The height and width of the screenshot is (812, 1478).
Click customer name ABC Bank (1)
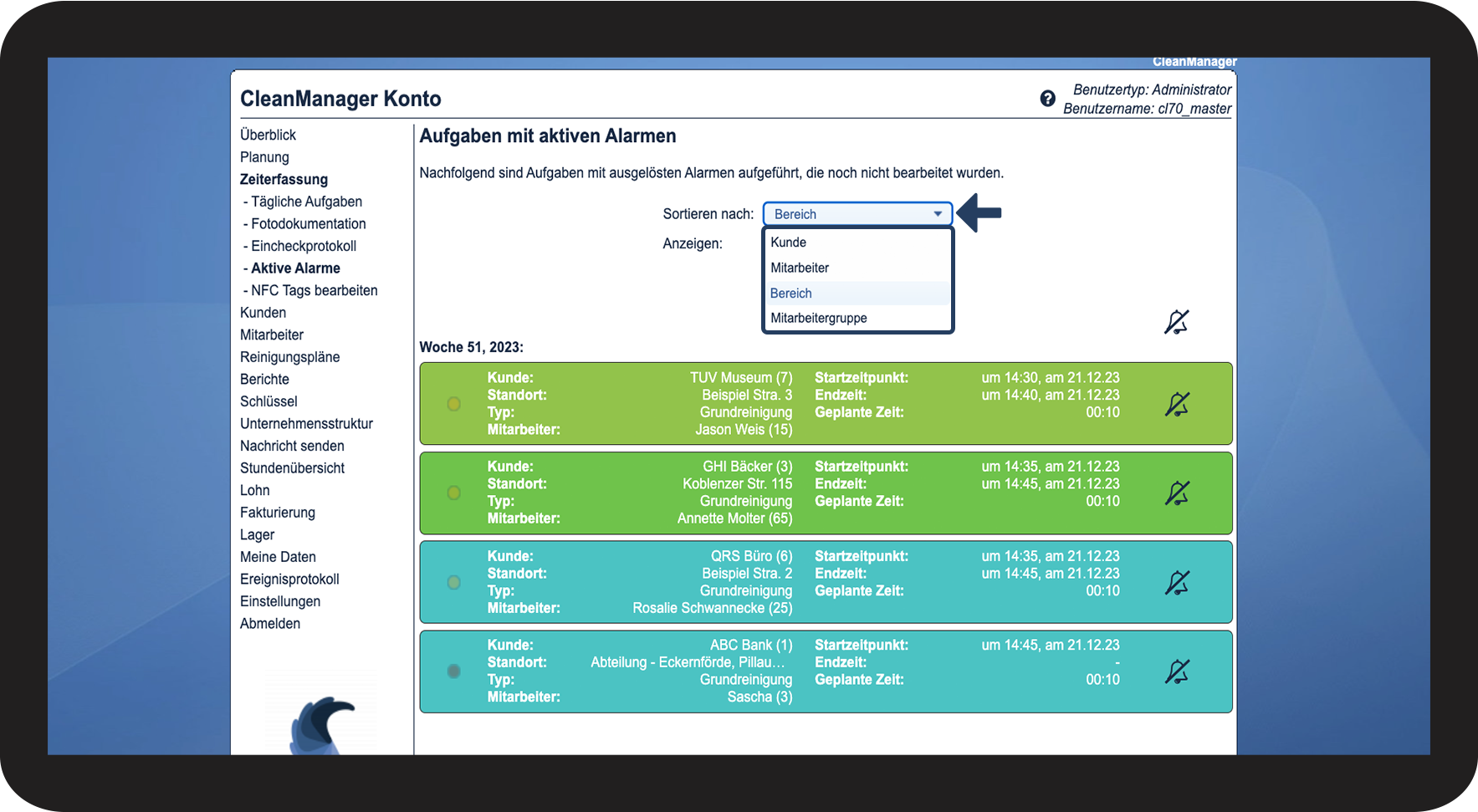(x=751, y=645)
